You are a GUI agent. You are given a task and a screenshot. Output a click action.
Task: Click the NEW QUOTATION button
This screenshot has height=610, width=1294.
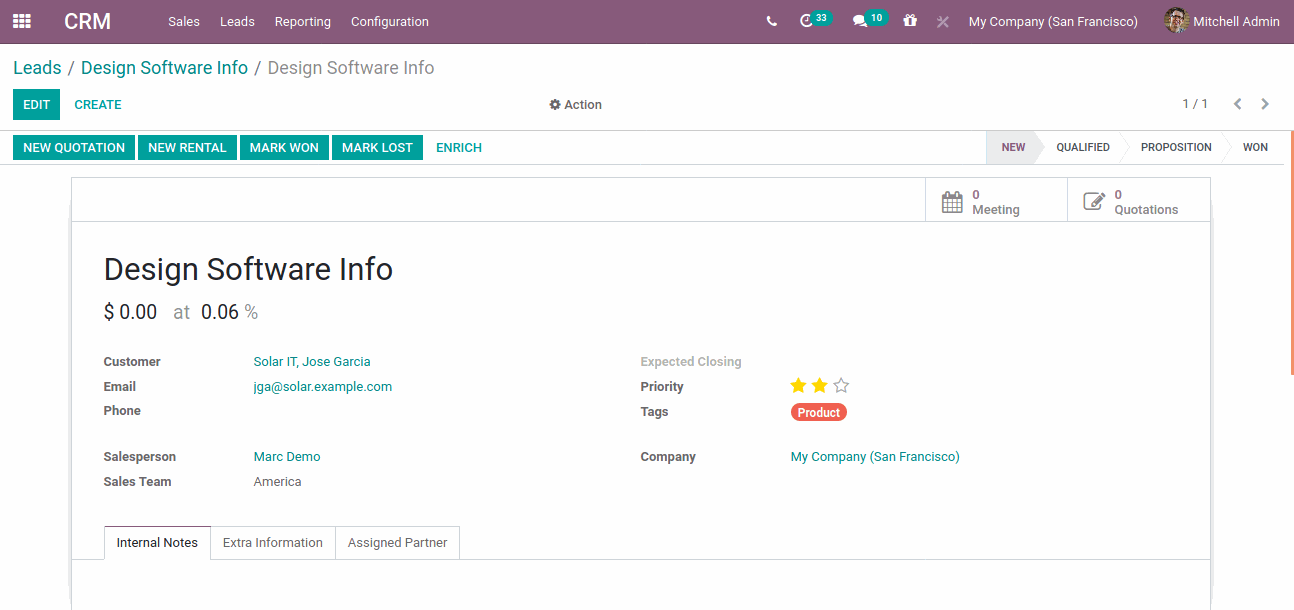tap(73, 147)
